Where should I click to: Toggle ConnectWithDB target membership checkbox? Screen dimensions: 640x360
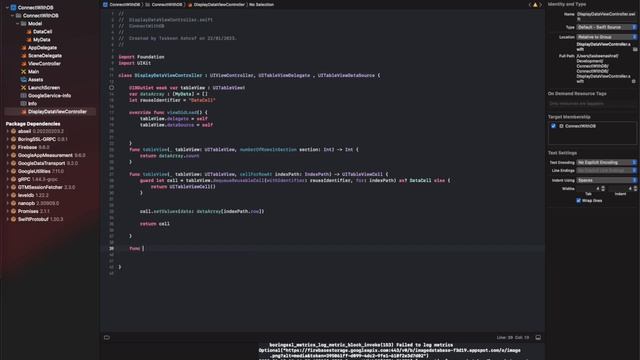coord(553,126)
